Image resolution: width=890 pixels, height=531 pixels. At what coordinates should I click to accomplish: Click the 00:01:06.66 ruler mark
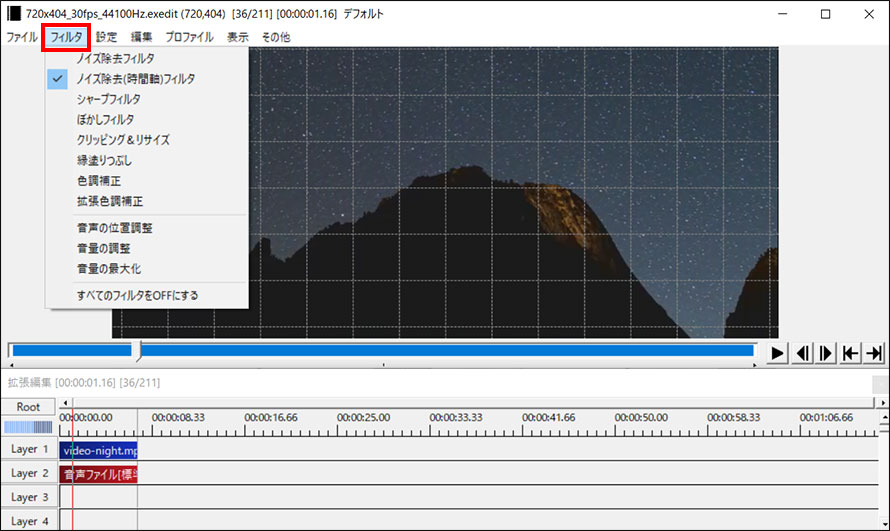[826, 418]
